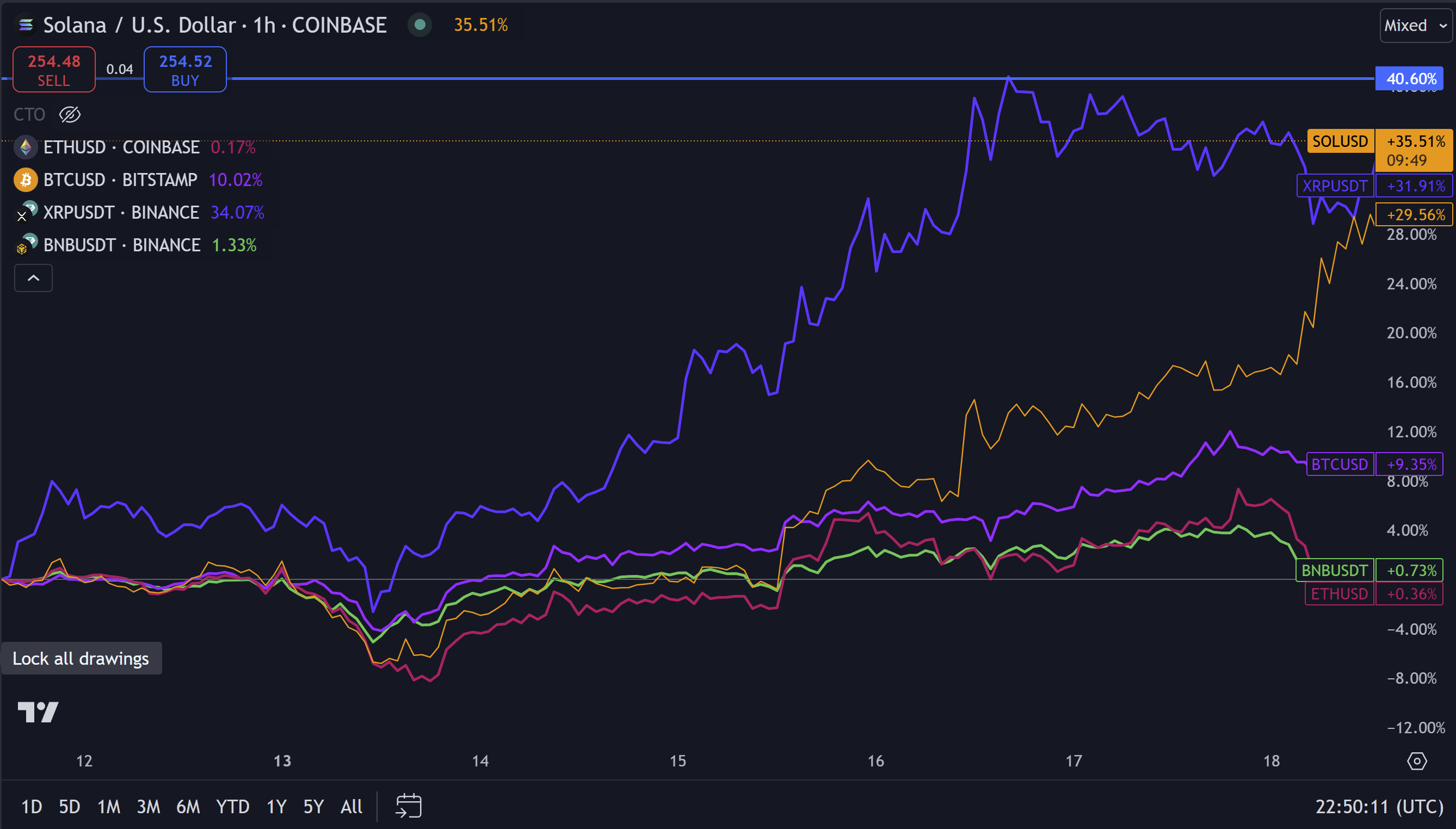Image resolution: width=1456 pixels, height=829 pixels.
Task: Click the XRPUSDT · BINANCE legend row
Action: (139, 212)
